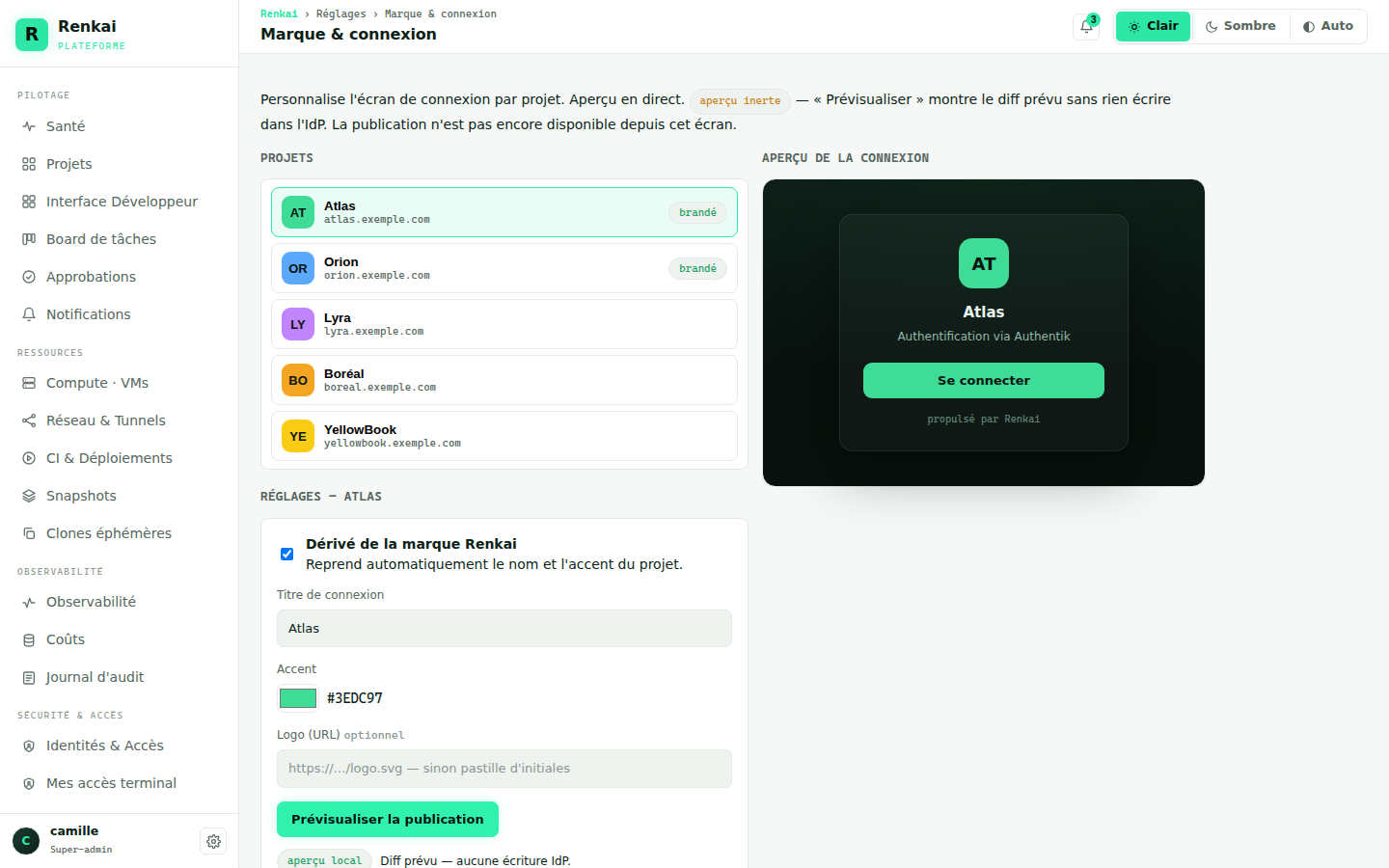Screen dimensions: 1389x868
Task: Open the accent color swatch picker
Action: (298, 697)
